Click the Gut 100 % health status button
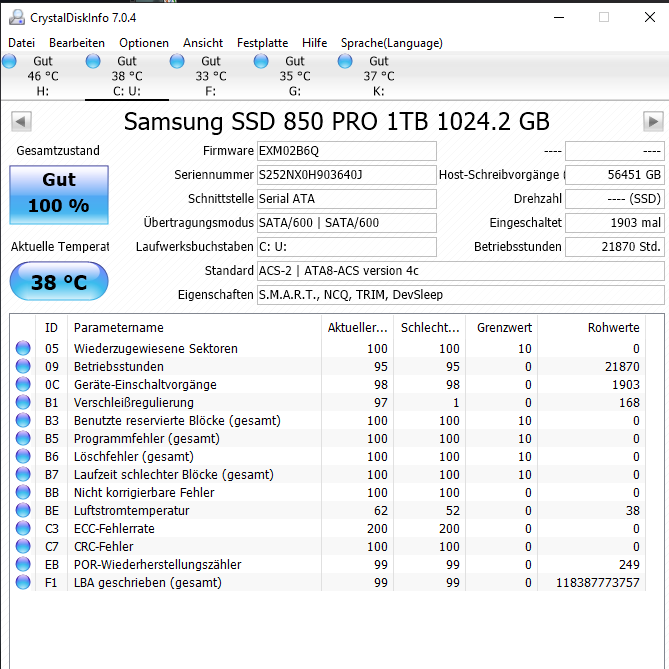Screen dimensions: 669x669 (59, 195)
